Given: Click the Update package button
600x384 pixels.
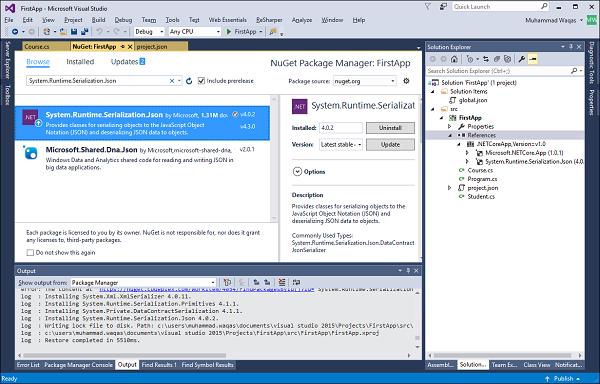Looking at the screenshot, I should click(x=390, y=145).
